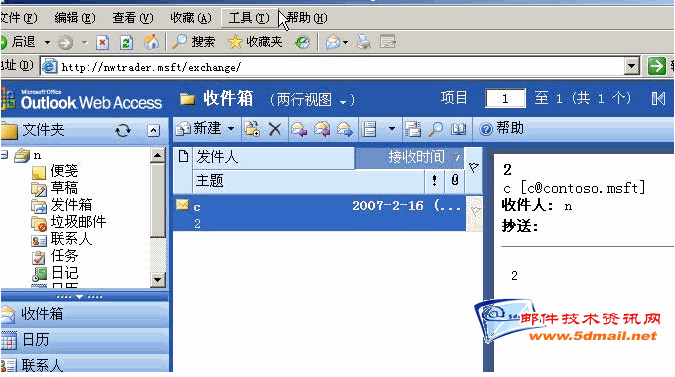Viewport: 675px width, 377px height.
Task: Open the 查看(V) menu
Action: click(133, 18)
